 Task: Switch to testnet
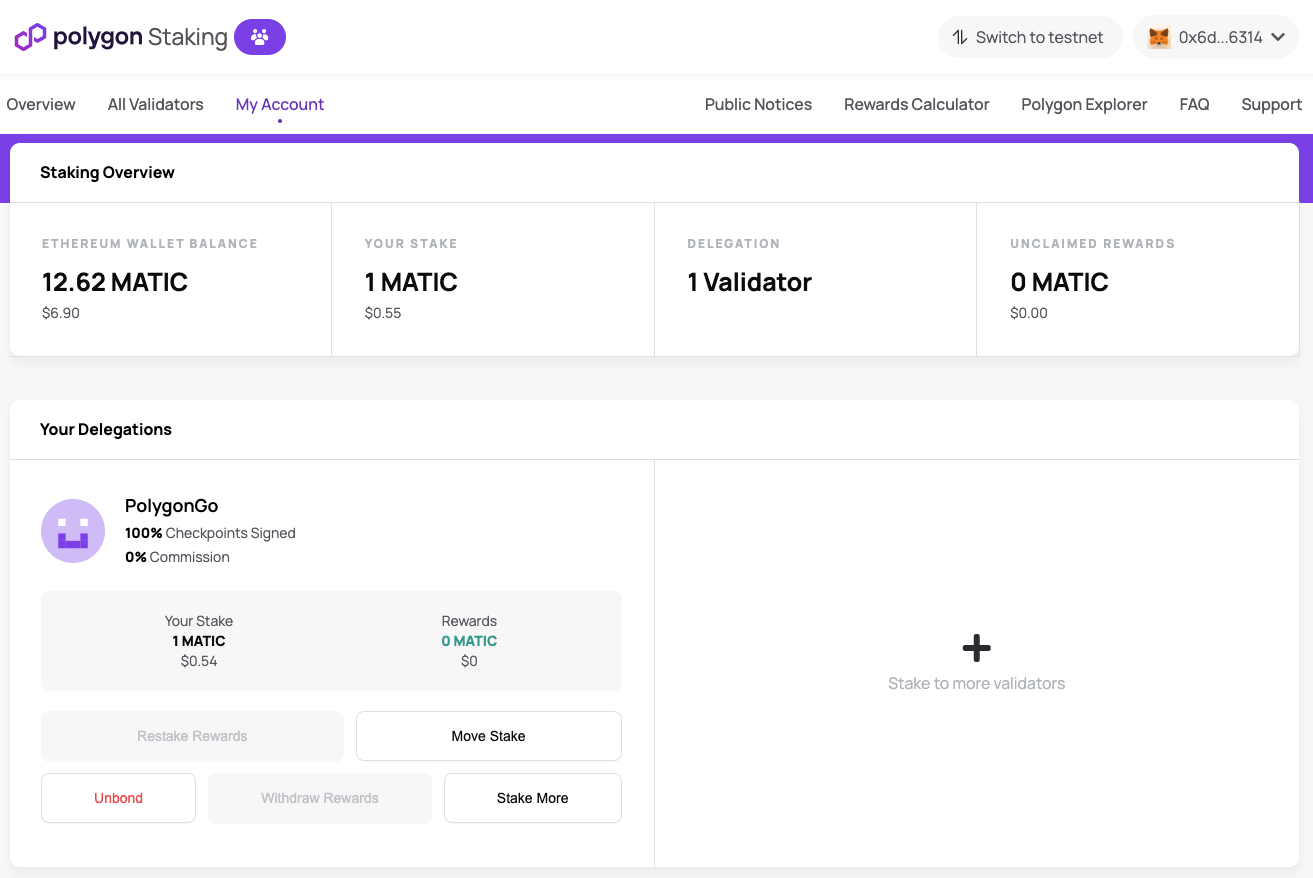1030,37
